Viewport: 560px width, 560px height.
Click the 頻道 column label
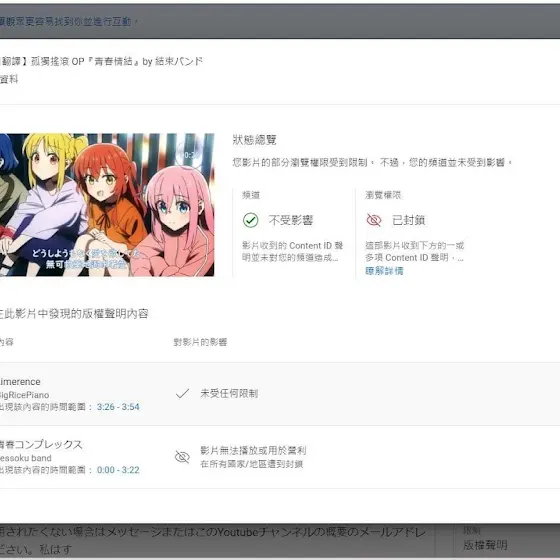[251, 195]
